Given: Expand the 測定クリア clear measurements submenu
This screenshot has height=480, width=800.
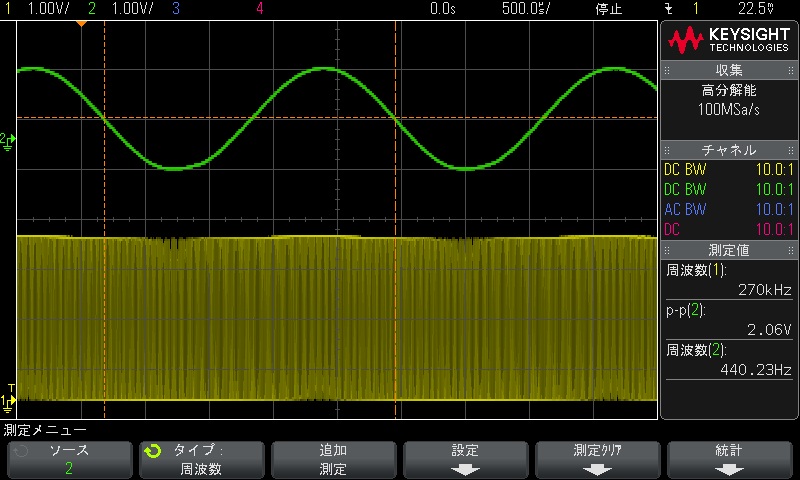Looking at the screenshot, I should point(597,459).
